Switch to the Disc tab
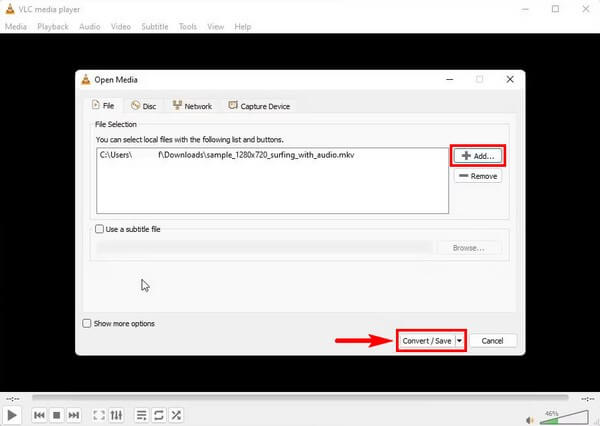 click(144, 106)
